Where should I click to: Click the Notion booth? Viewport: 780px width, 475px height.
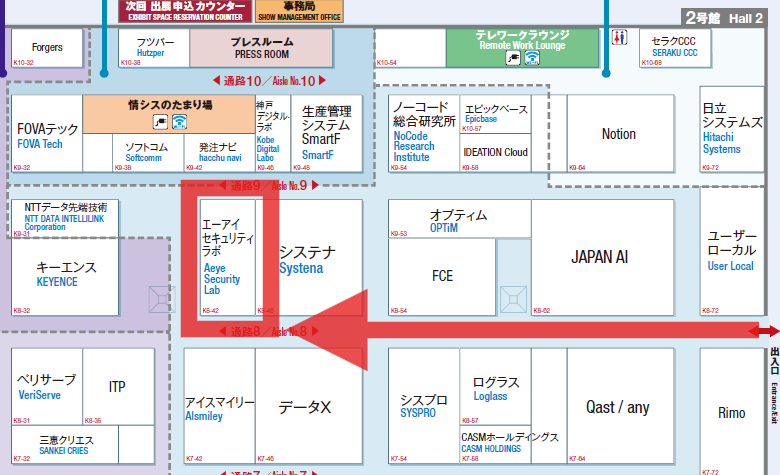(x=618, y=134)
